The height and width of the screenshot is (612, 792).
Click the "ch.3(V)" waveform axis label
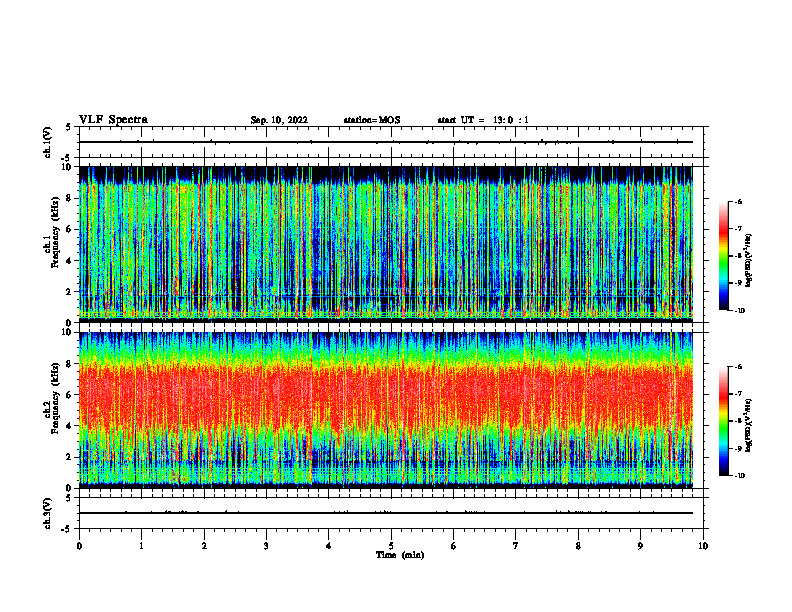(48, 513)
